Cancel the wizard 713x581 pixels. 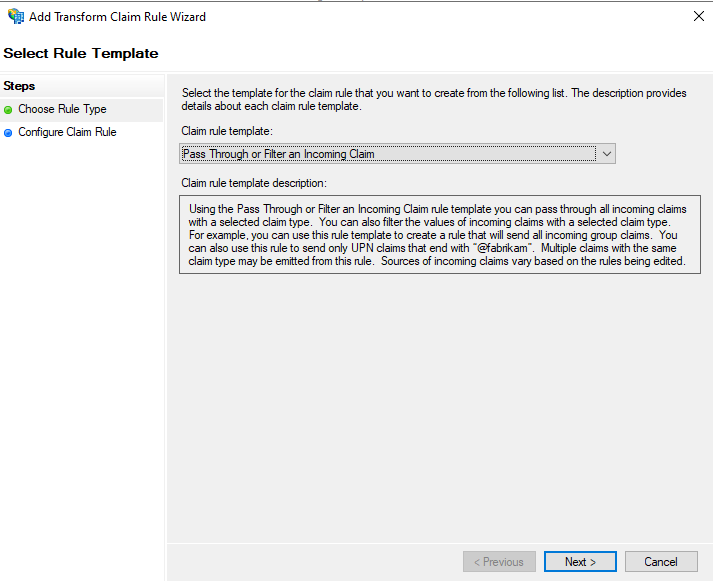click(661, 562)
